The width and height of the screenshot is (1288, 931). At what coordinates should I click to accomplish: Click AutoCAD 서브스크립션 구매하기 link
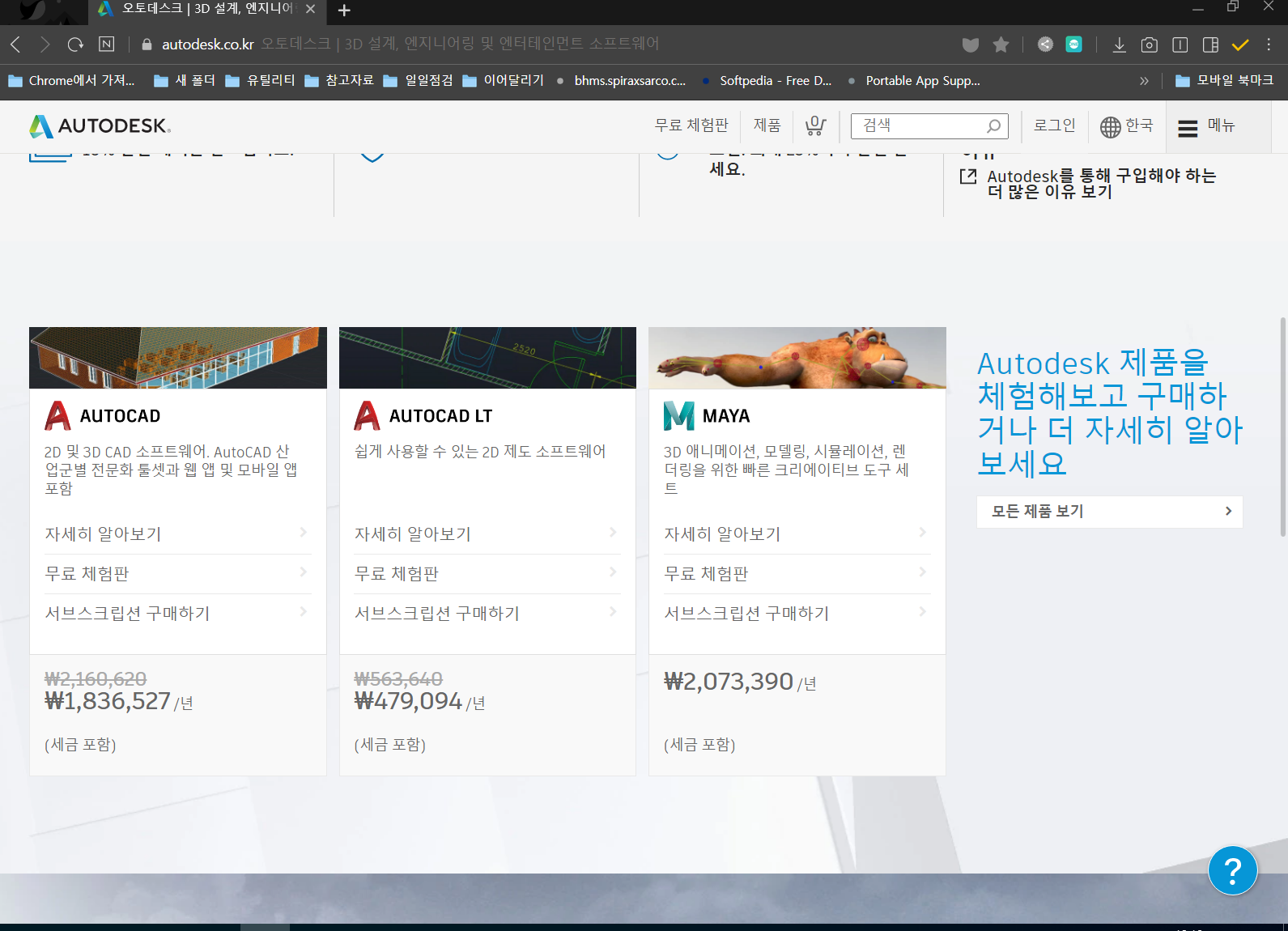pos(176,614)
